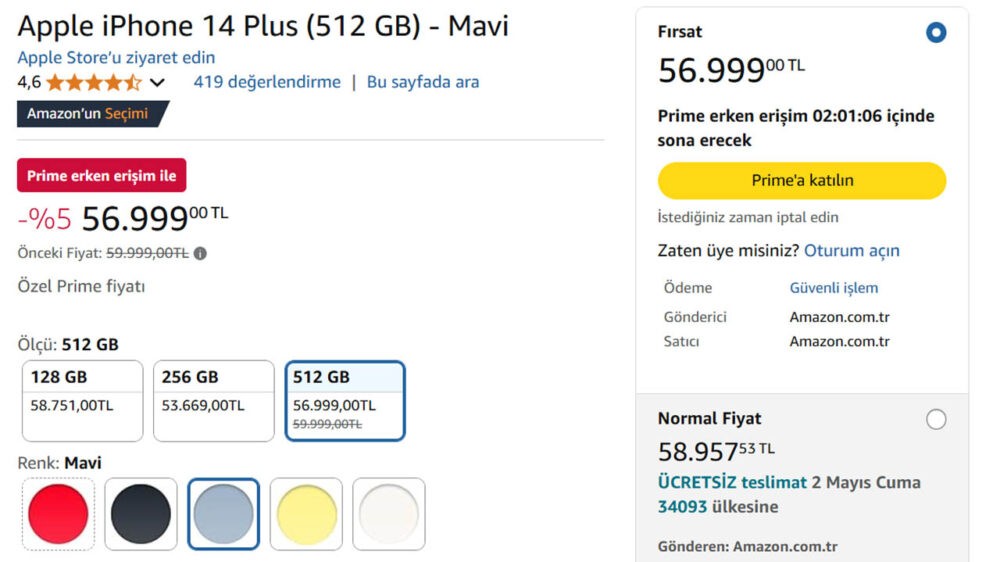Image resolution: width=1000 pixels, height=562 pixels.
Task: Choose the 128 GB size option
Action: pos(83,400)
